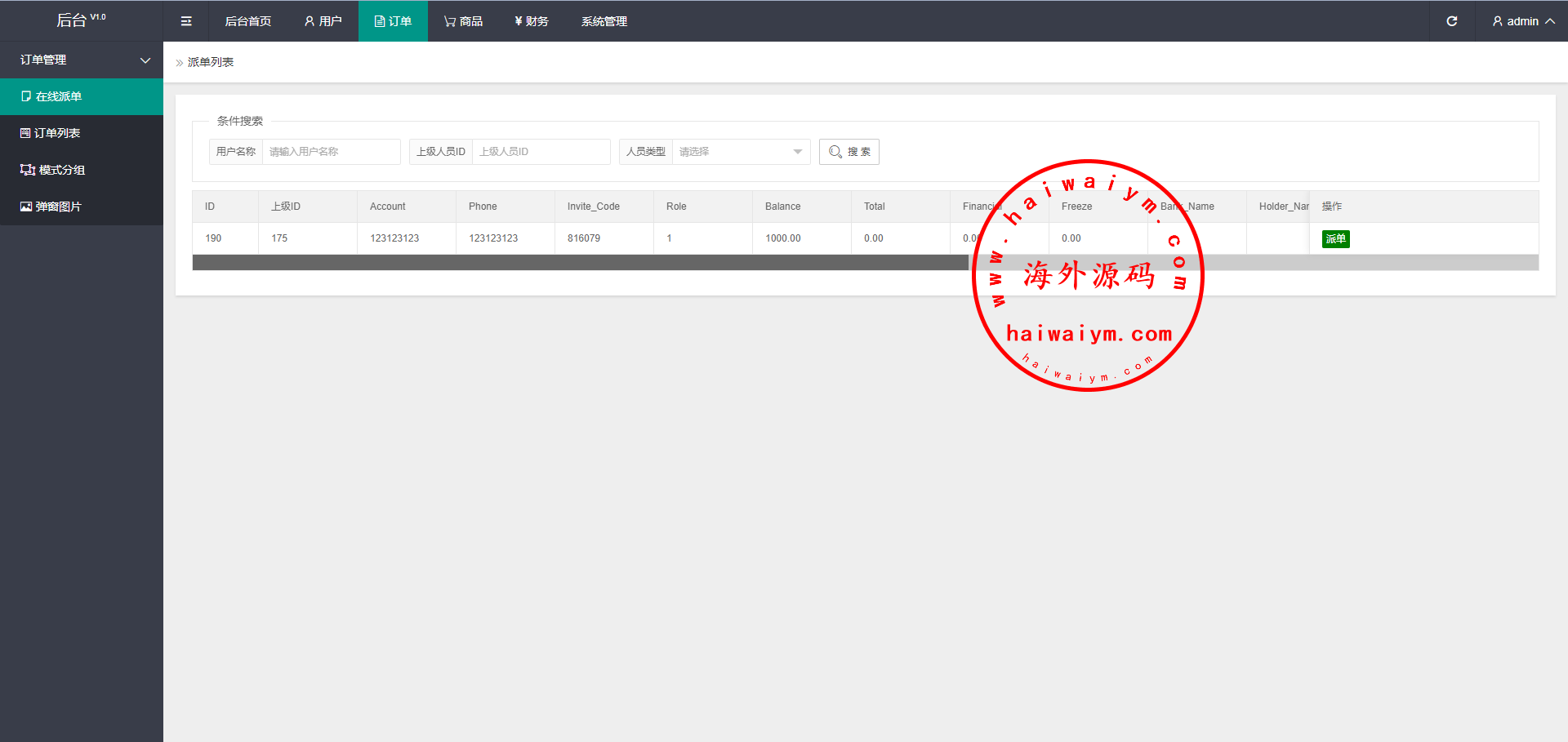The height and width of the screenshot is (742, 1568).
Task: Click the table horizontal scrollbar
Action: coord(580,263)
